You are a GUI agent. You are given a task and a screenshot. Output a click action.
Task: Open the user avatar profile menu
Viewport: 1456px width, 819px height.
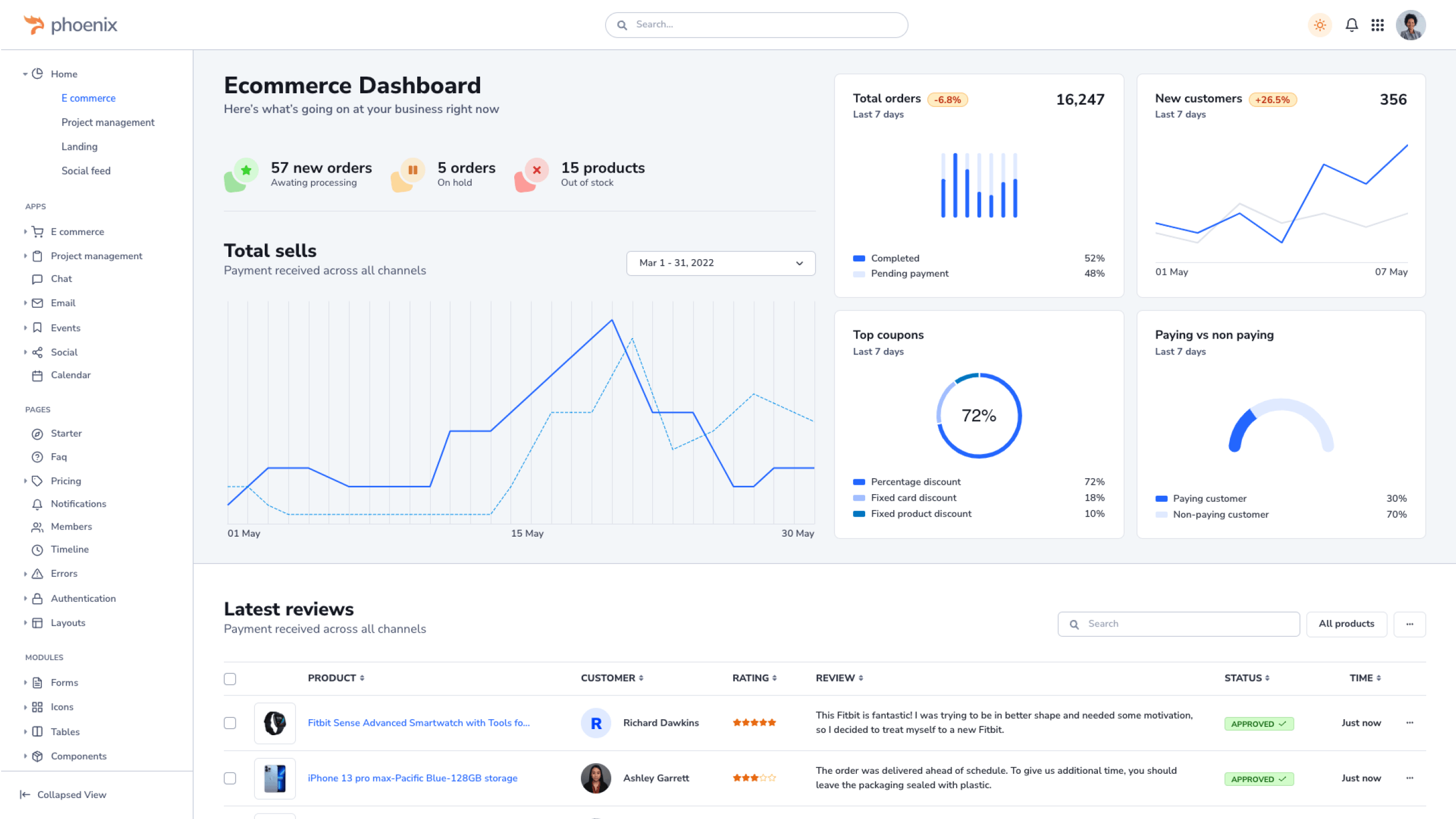[x=1410, y=25]
